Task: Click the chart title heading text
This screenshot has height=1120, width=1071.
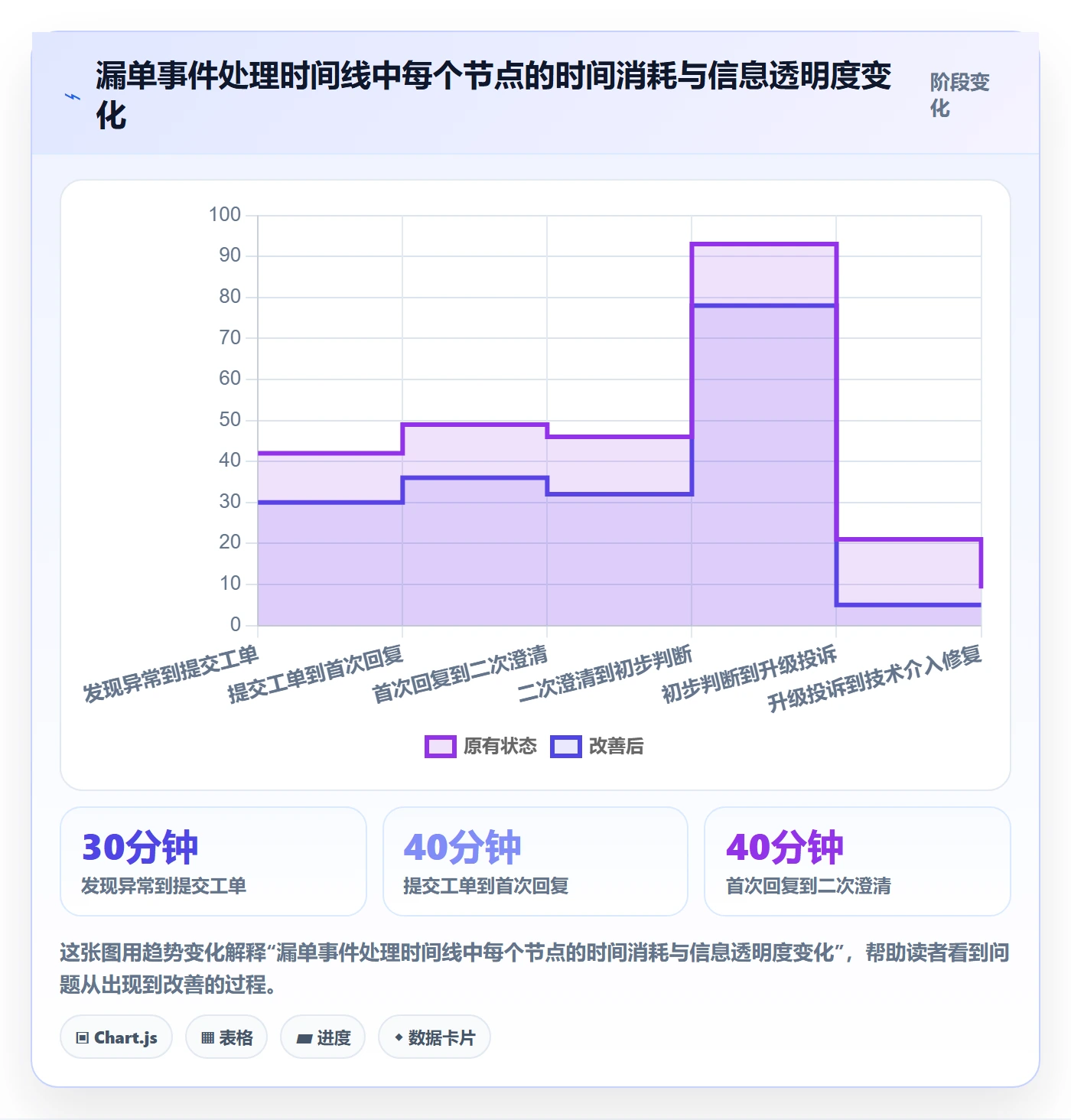Action: (x=493, y=96)
